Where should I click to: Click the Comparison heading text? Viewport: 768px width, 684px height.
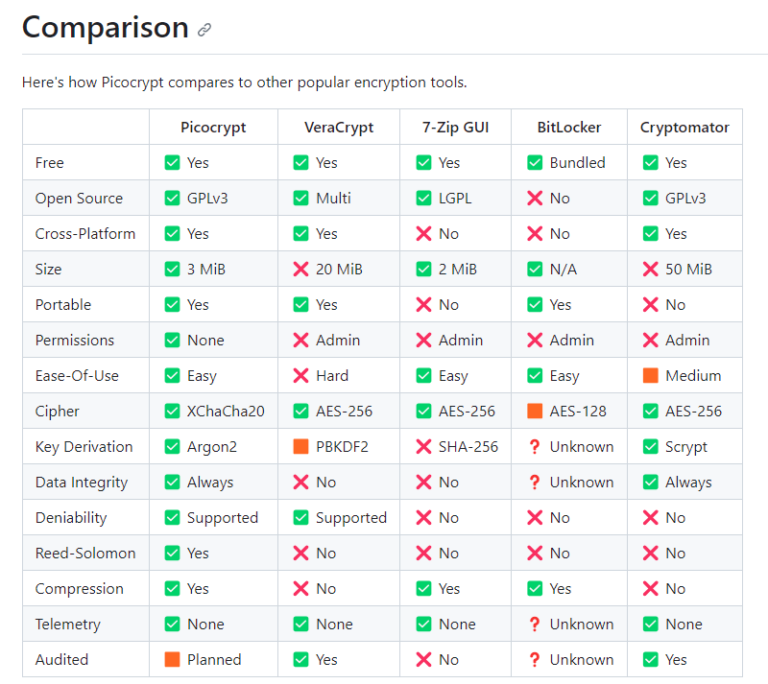[105, 28]
